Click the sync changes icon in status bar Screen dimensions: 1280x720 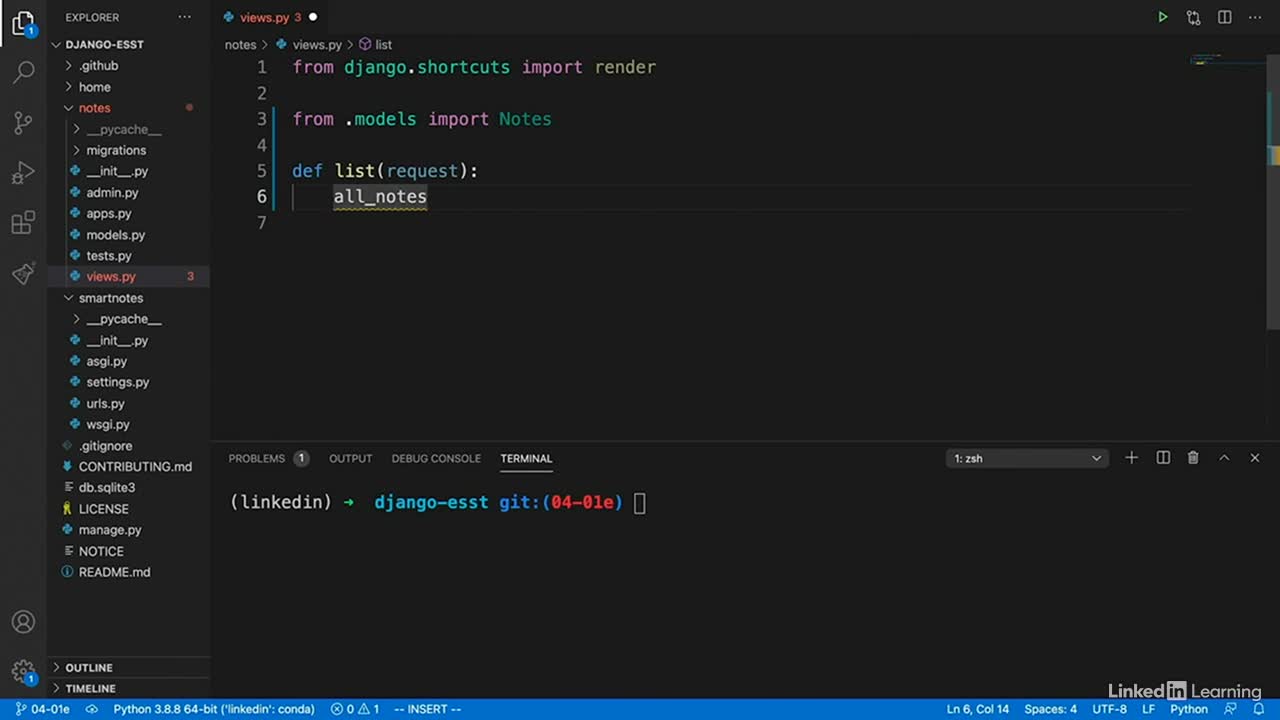(92, 709)
